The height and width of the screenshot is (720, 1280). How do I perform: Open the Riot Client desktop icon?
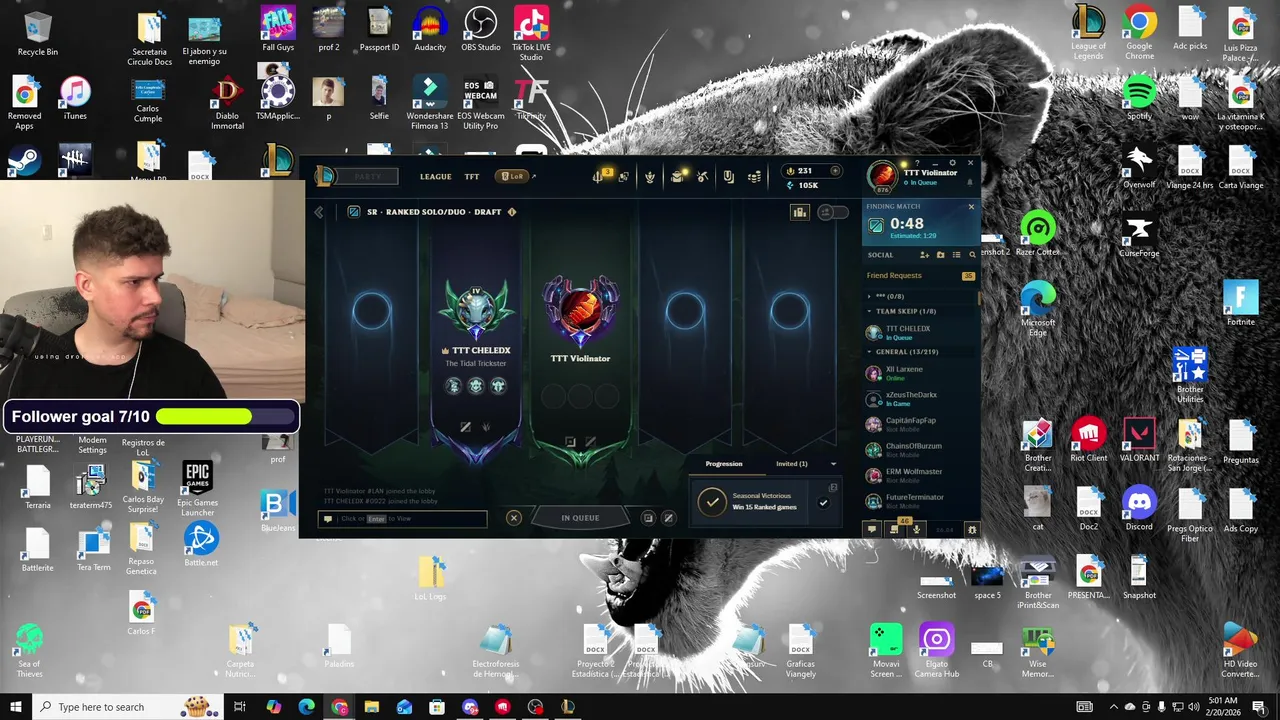(x=1088, y=440)
